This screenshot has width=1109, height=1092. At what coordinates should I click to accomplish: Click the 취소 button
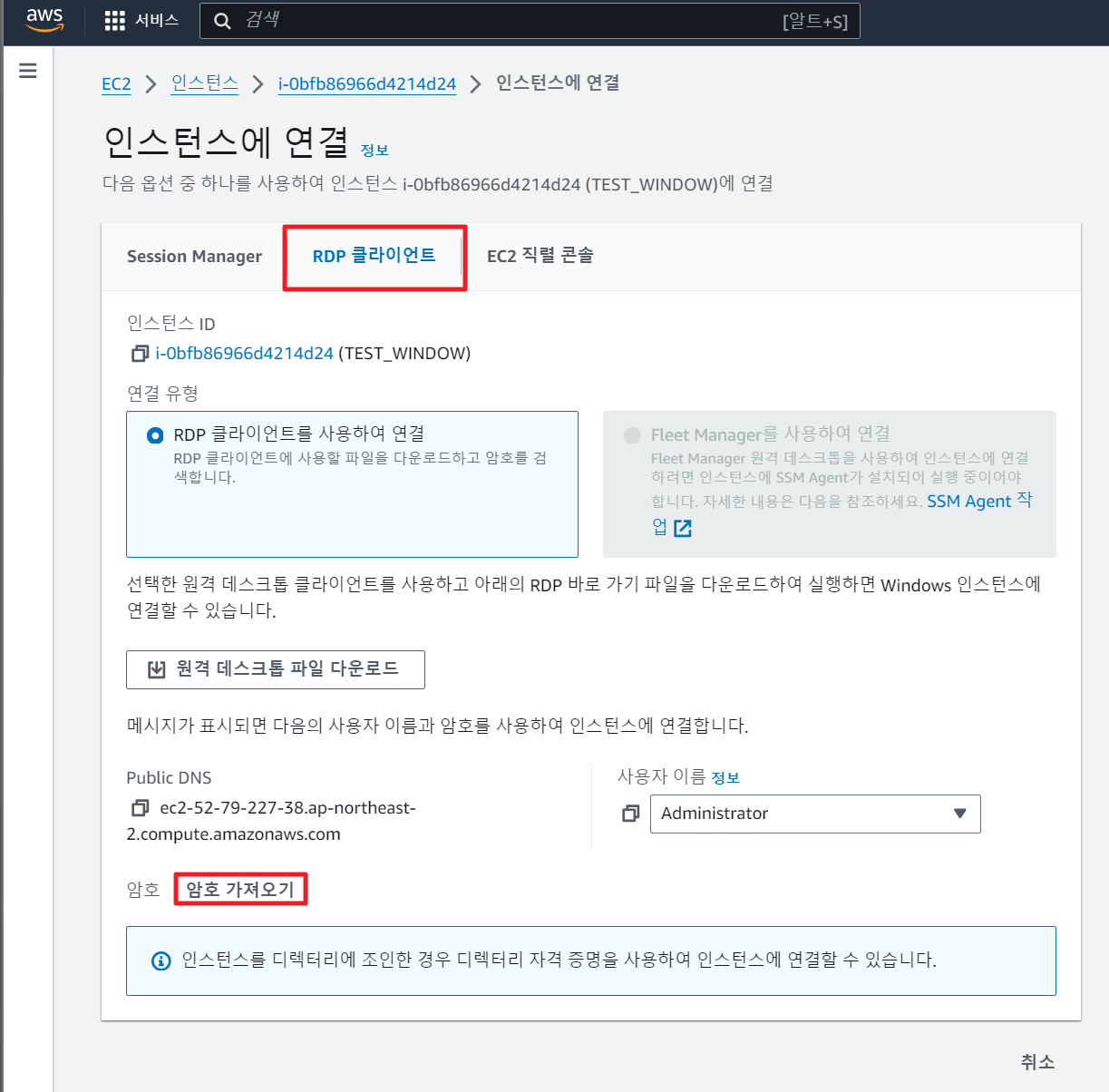point(1037,1061)
